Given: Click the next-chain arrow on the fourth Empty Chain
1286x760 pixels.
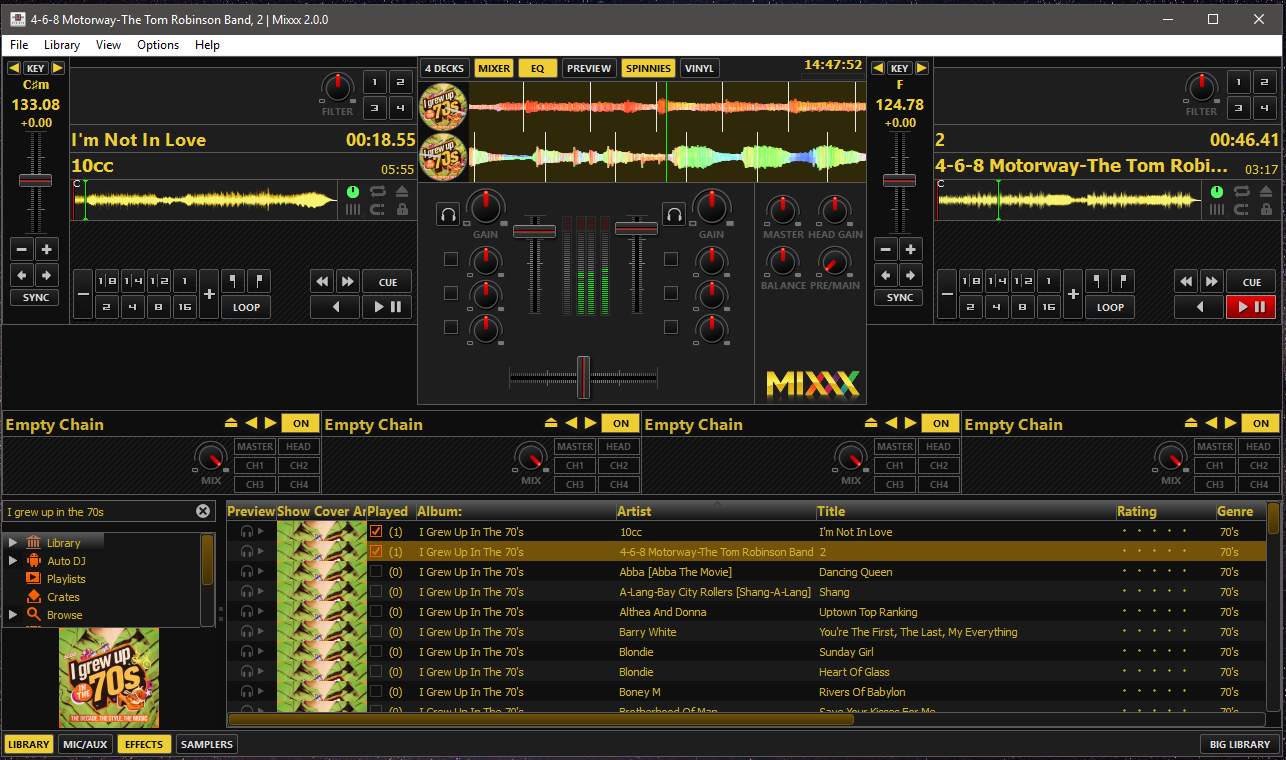Looking at the screenshot, I should [x=1229, y=422].
